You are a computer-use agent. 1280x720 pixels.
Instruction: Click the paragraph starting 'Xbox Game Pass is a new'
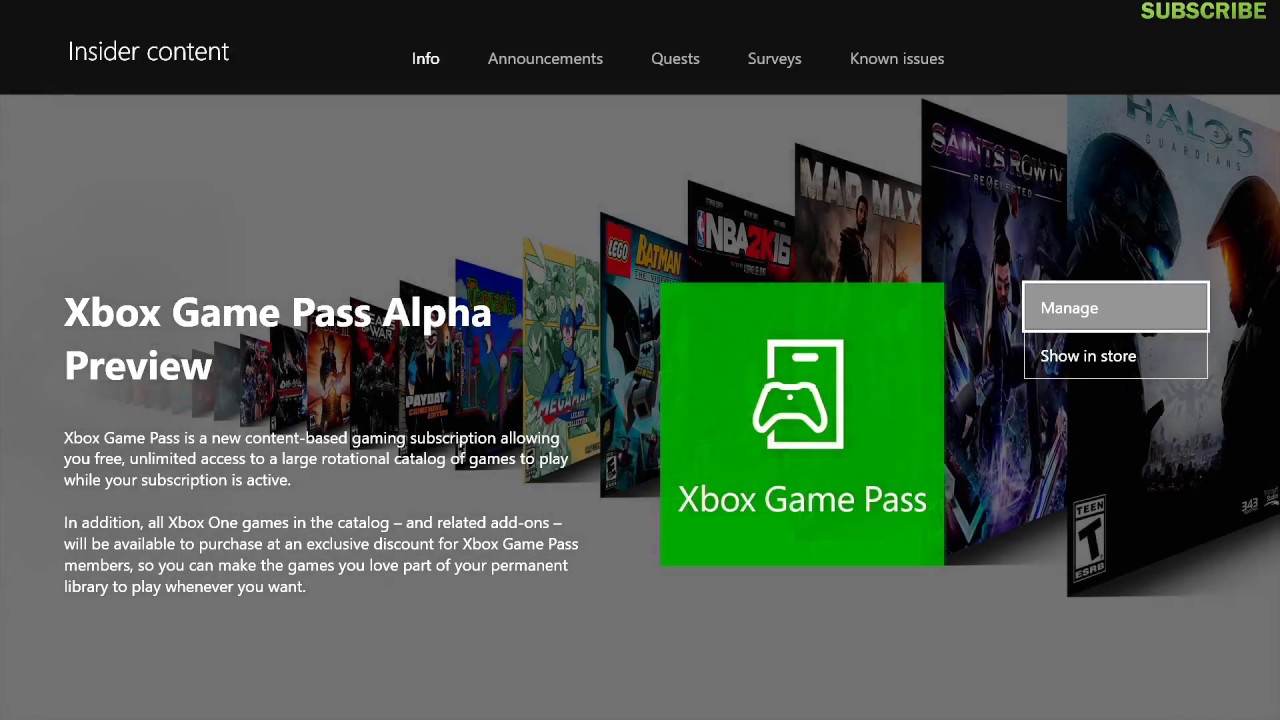click(x=316, y=459)
